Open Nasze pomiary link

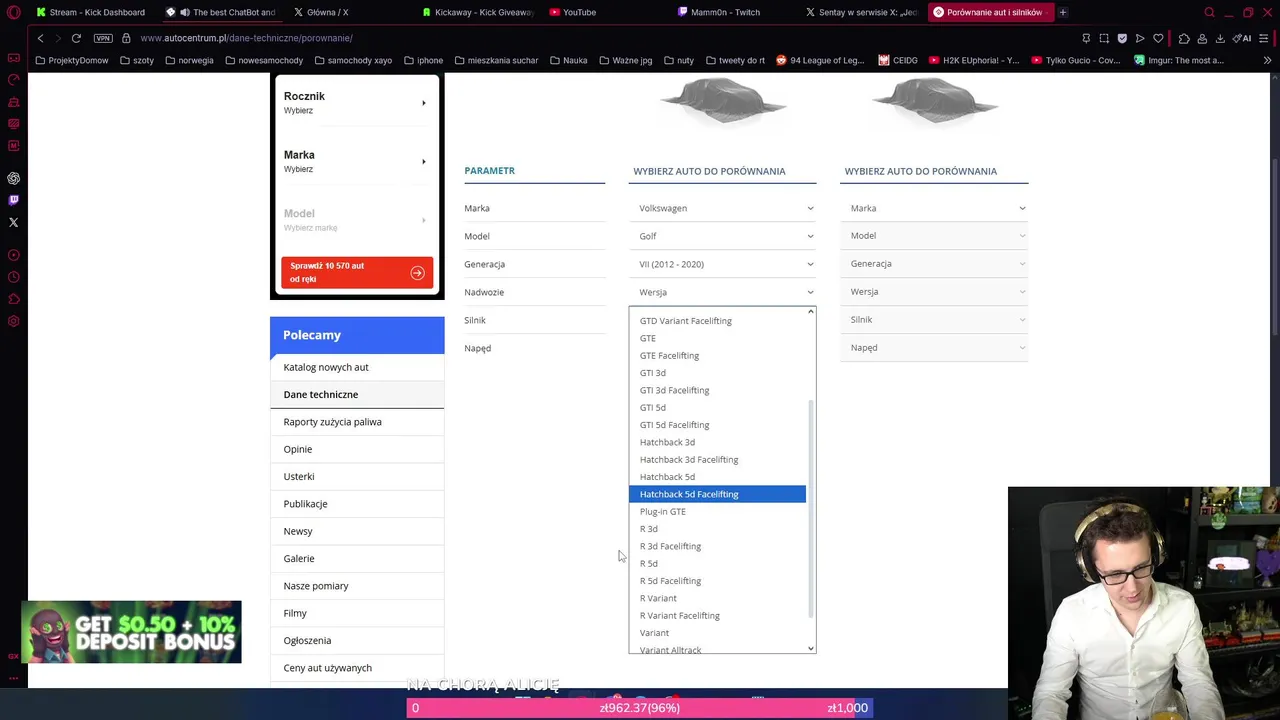point(316,586)
